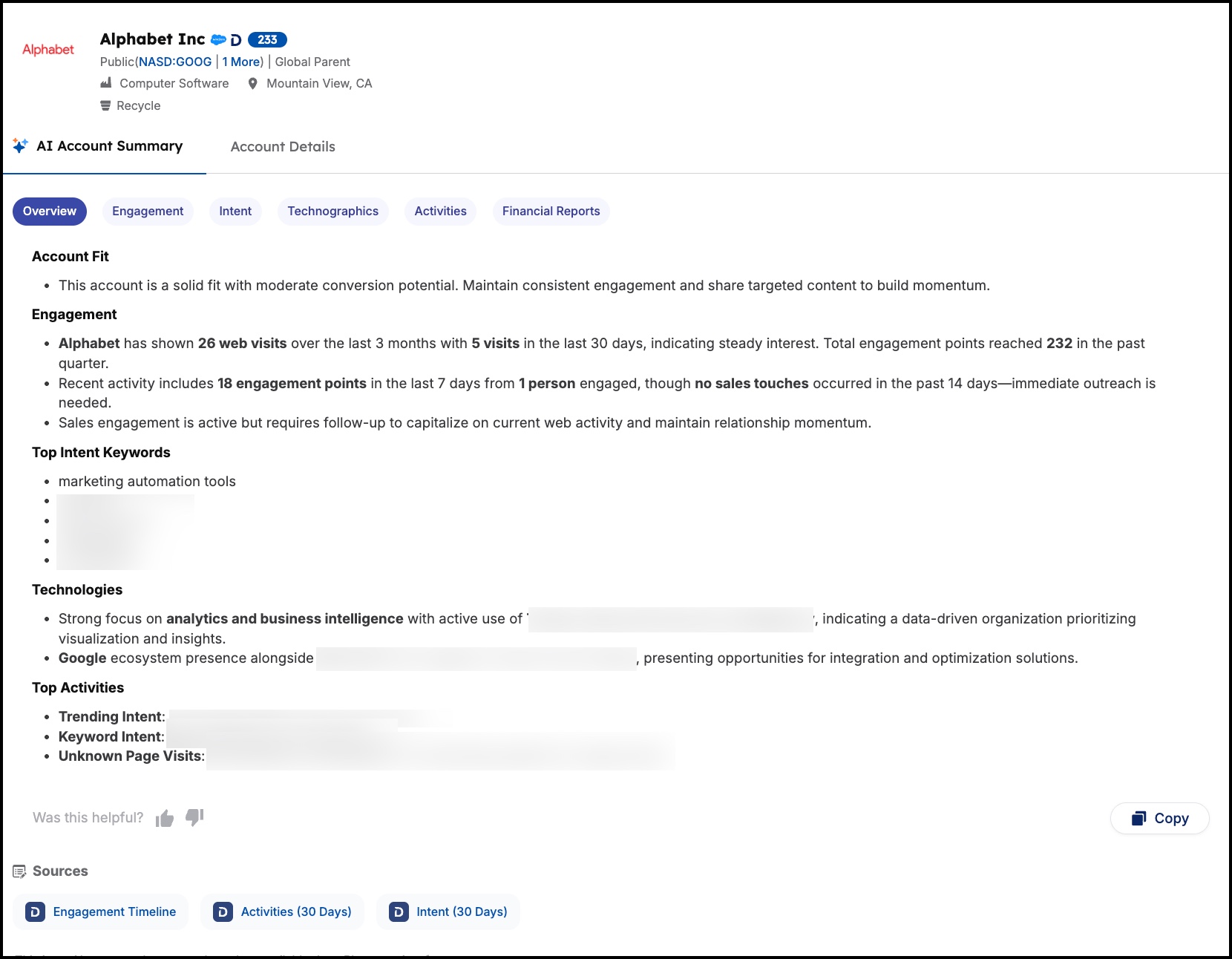
Task: Click the sparkle icon on AI Account Summary
Action: point(21,145)
